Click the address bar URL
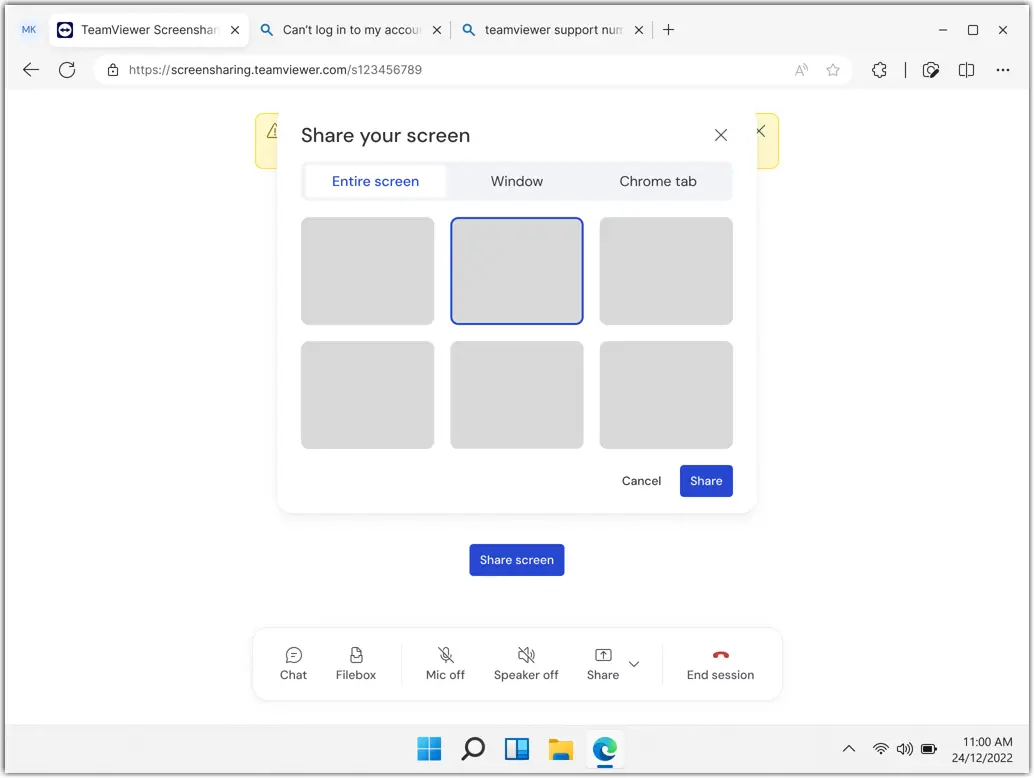 click(275, 70)
